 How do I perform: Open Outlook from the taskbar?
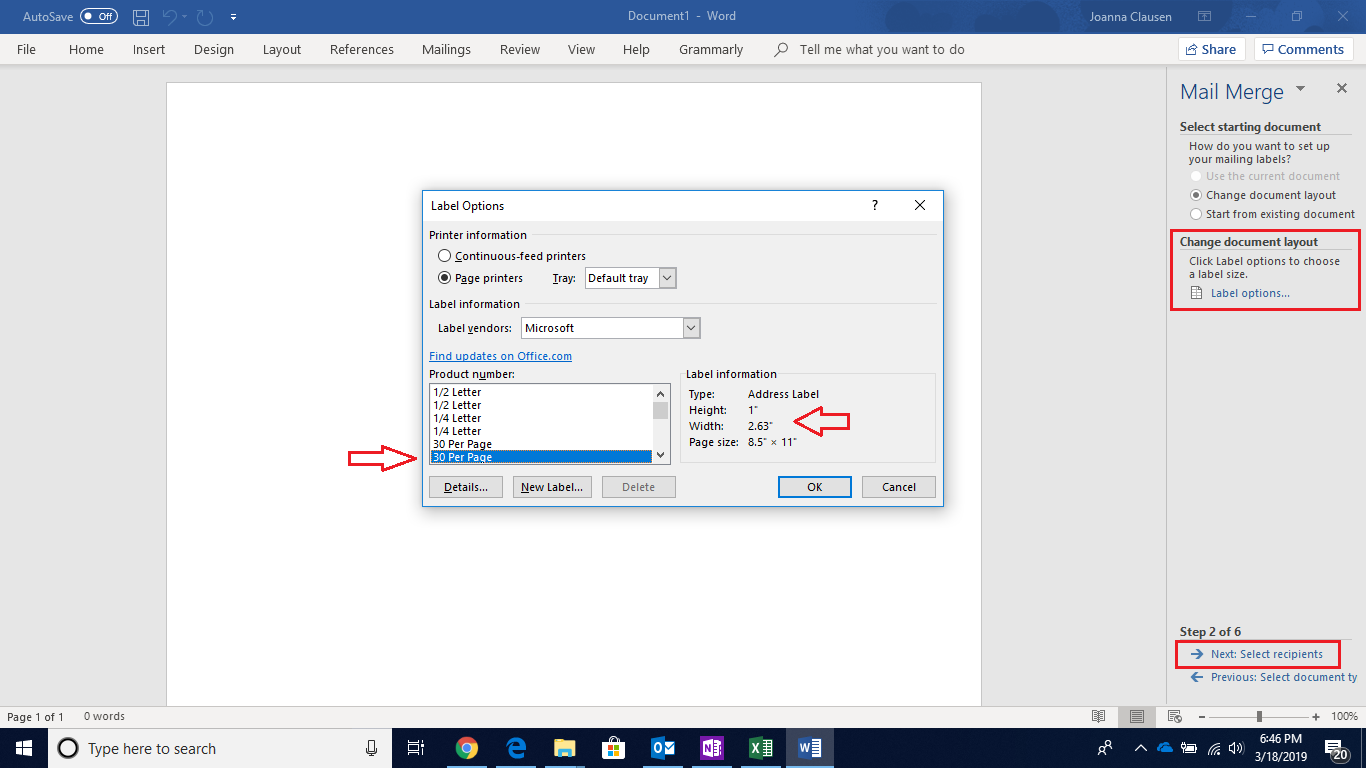click(x=663, y=748)
